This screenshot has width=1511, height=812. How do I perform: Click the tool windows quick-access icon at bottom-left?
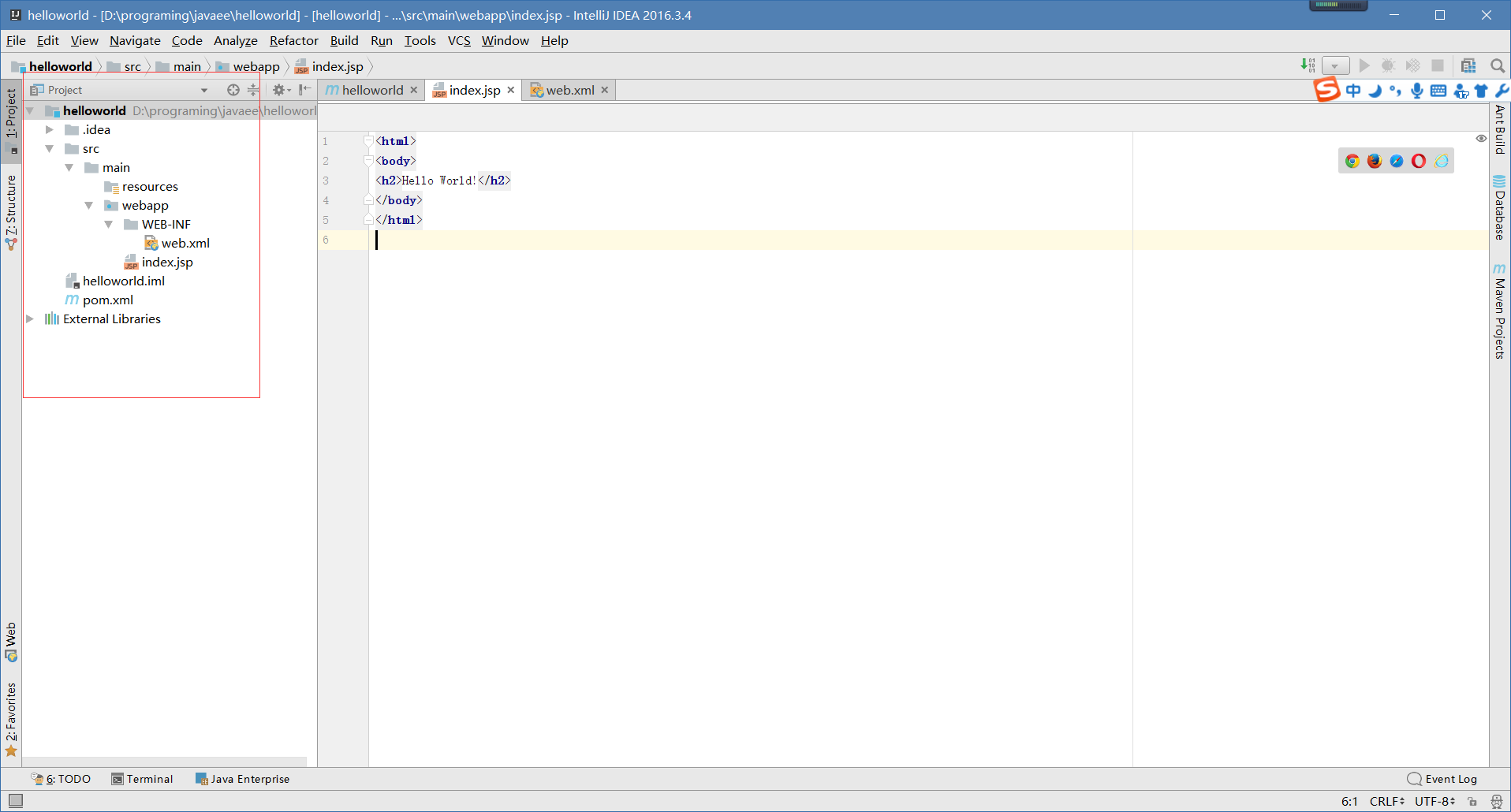tap(16, 801)
